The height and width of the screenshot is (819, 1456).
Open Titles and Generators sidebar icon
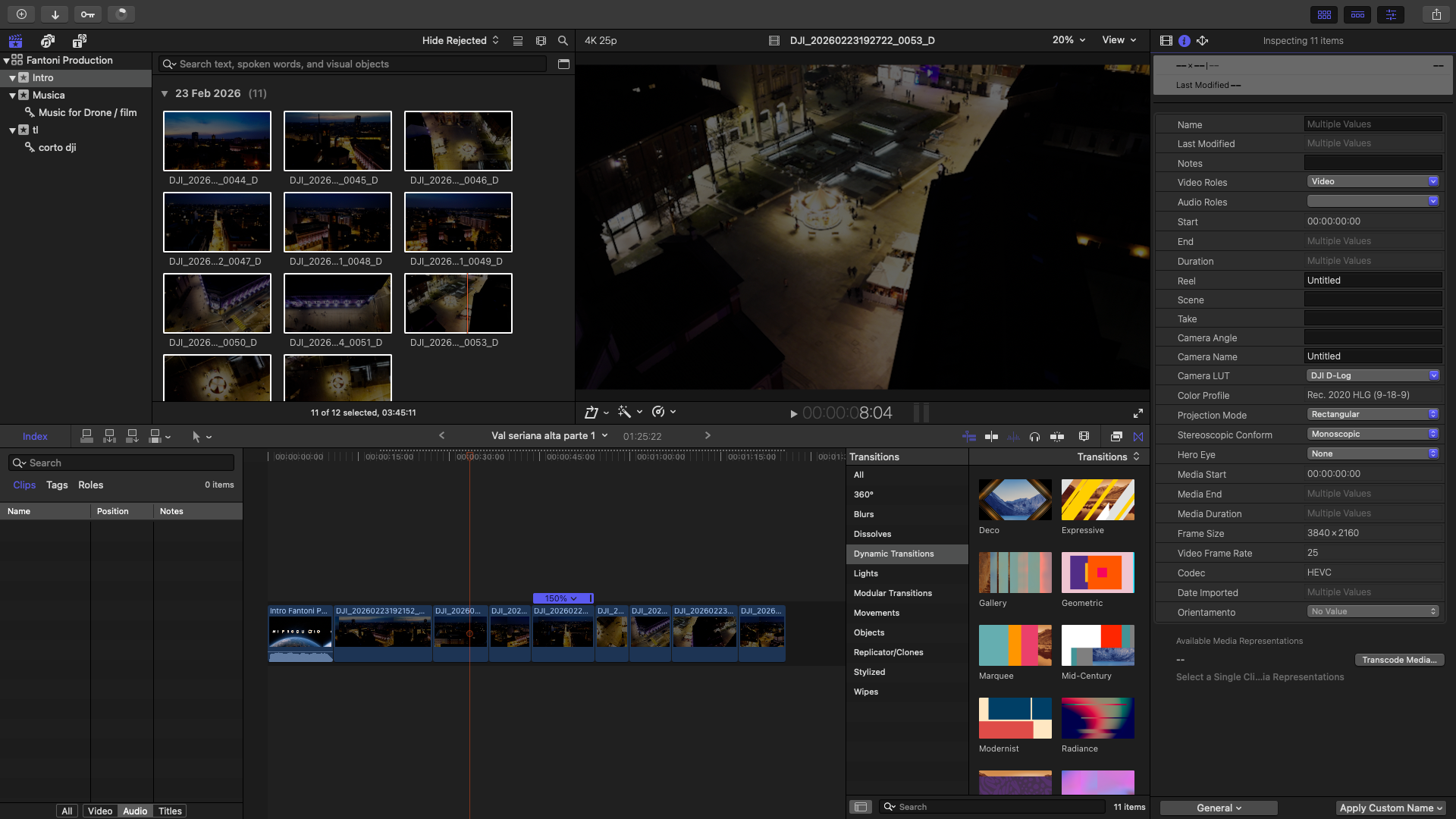(x=80, y=41)
